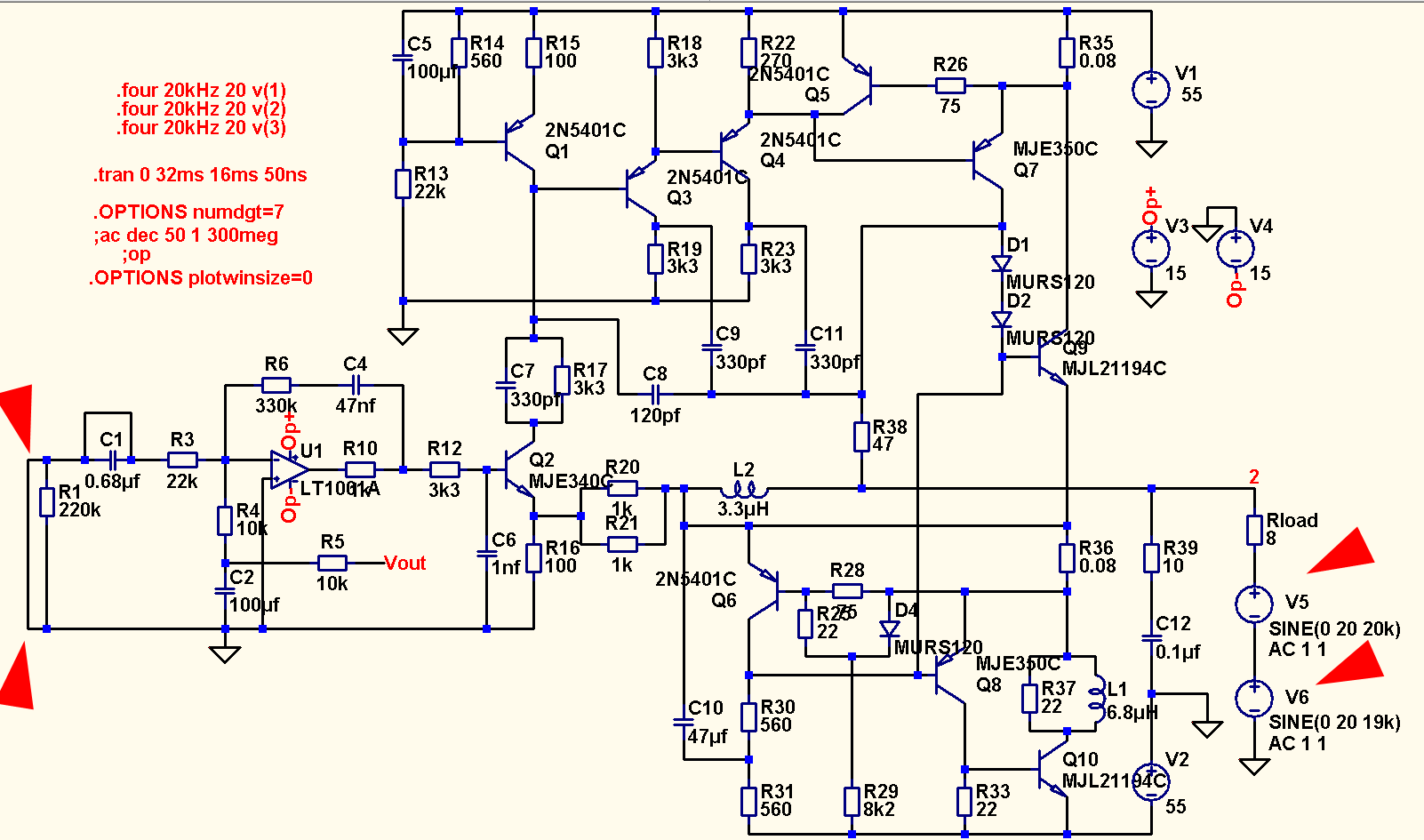
Task: Click the 'SINE(0 20 20k)' value text
Action: click(x=1334, y=629)
